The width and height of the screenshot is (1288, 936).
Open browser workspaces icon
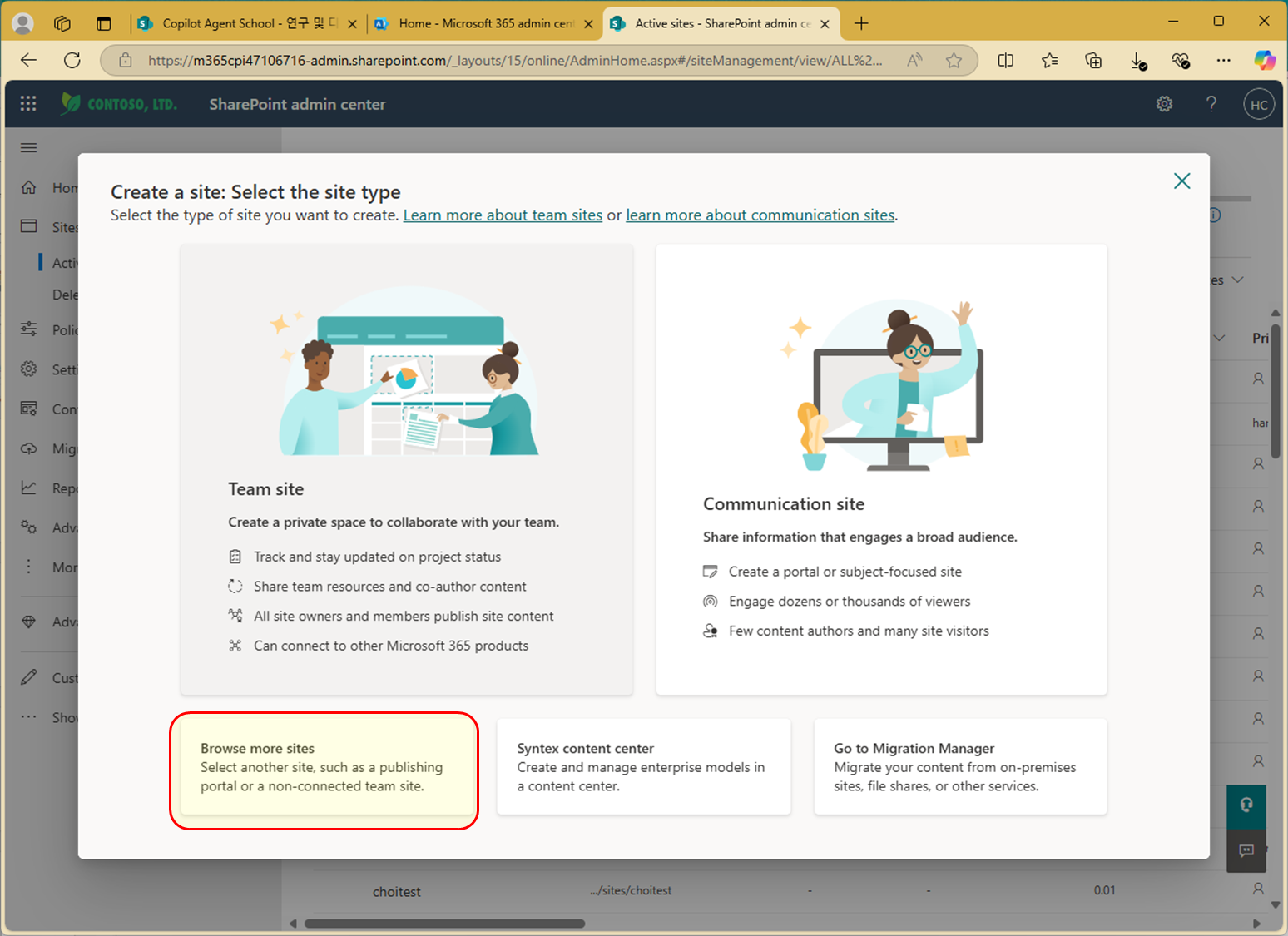pos(62,23)
